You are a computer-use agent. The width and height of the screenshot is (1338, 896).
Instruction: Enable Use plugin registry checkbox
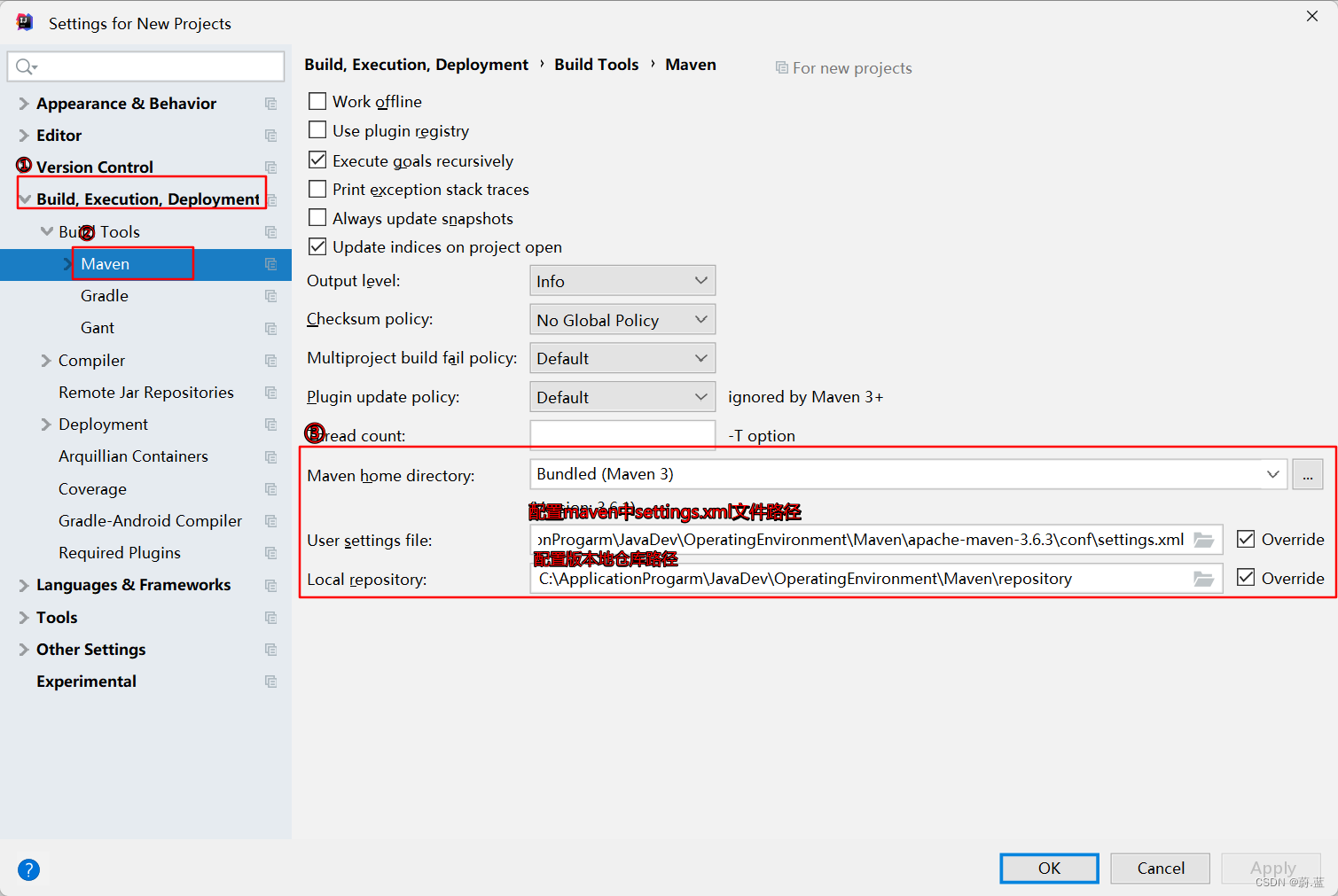pyautogui.click(x=317, y=130)
